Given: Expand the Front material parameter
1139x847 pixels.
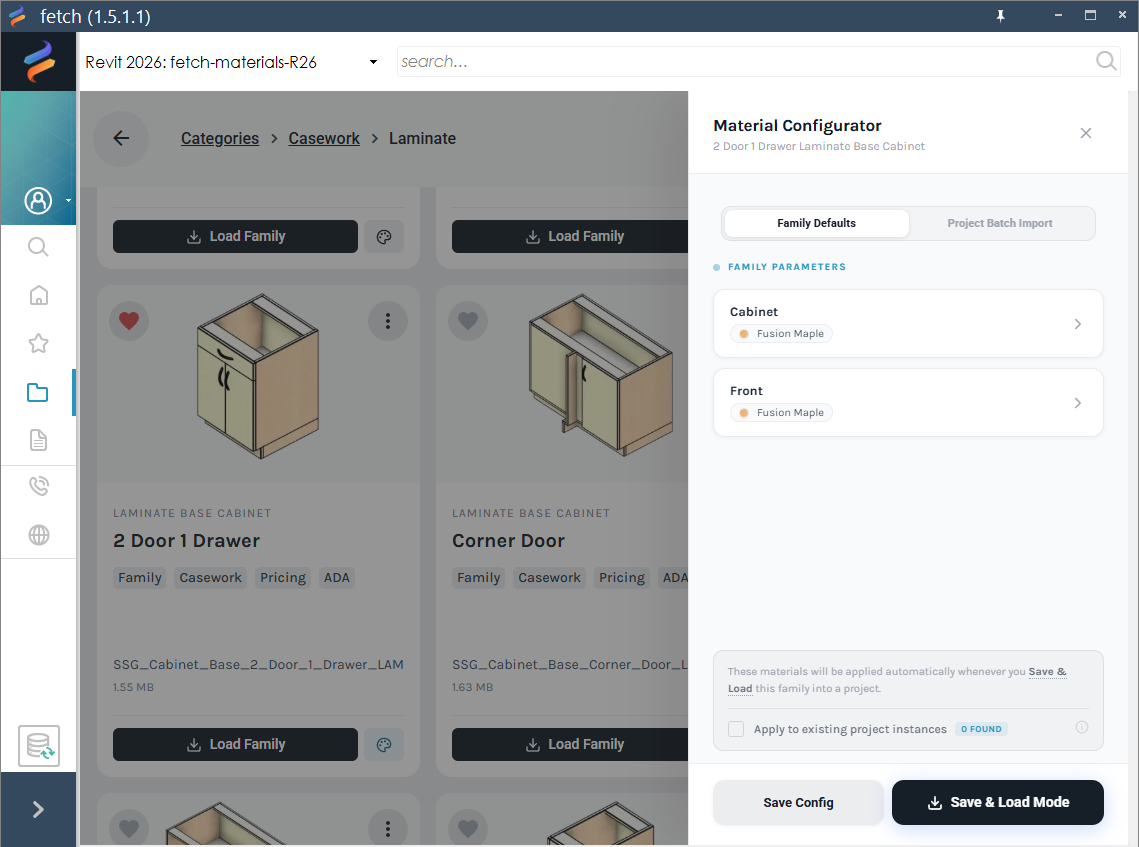Looking at the screenshot, I should pyautogui.click(x=908, y=402).
